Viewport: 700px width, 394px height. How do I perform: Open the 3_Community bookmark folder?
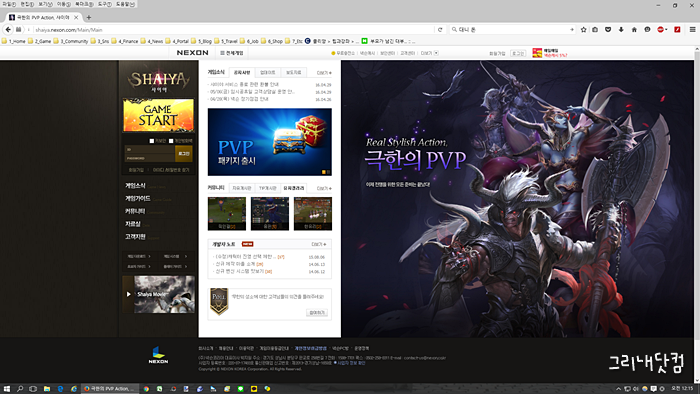point(71,41)
